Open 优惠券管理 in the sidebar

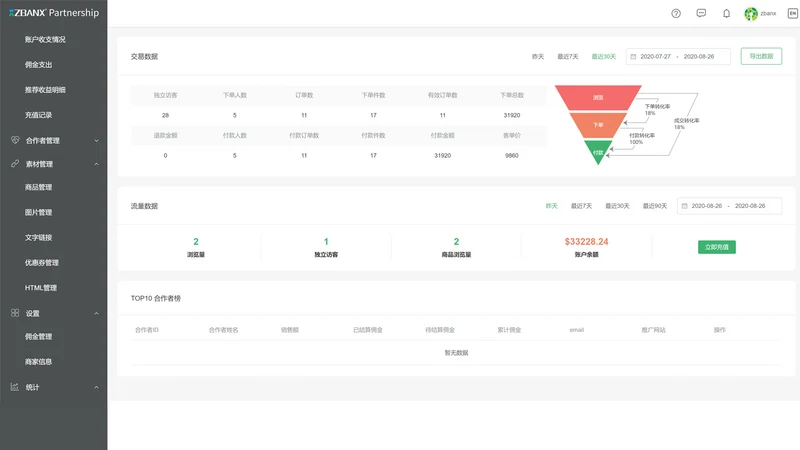(x=41, y=263)
